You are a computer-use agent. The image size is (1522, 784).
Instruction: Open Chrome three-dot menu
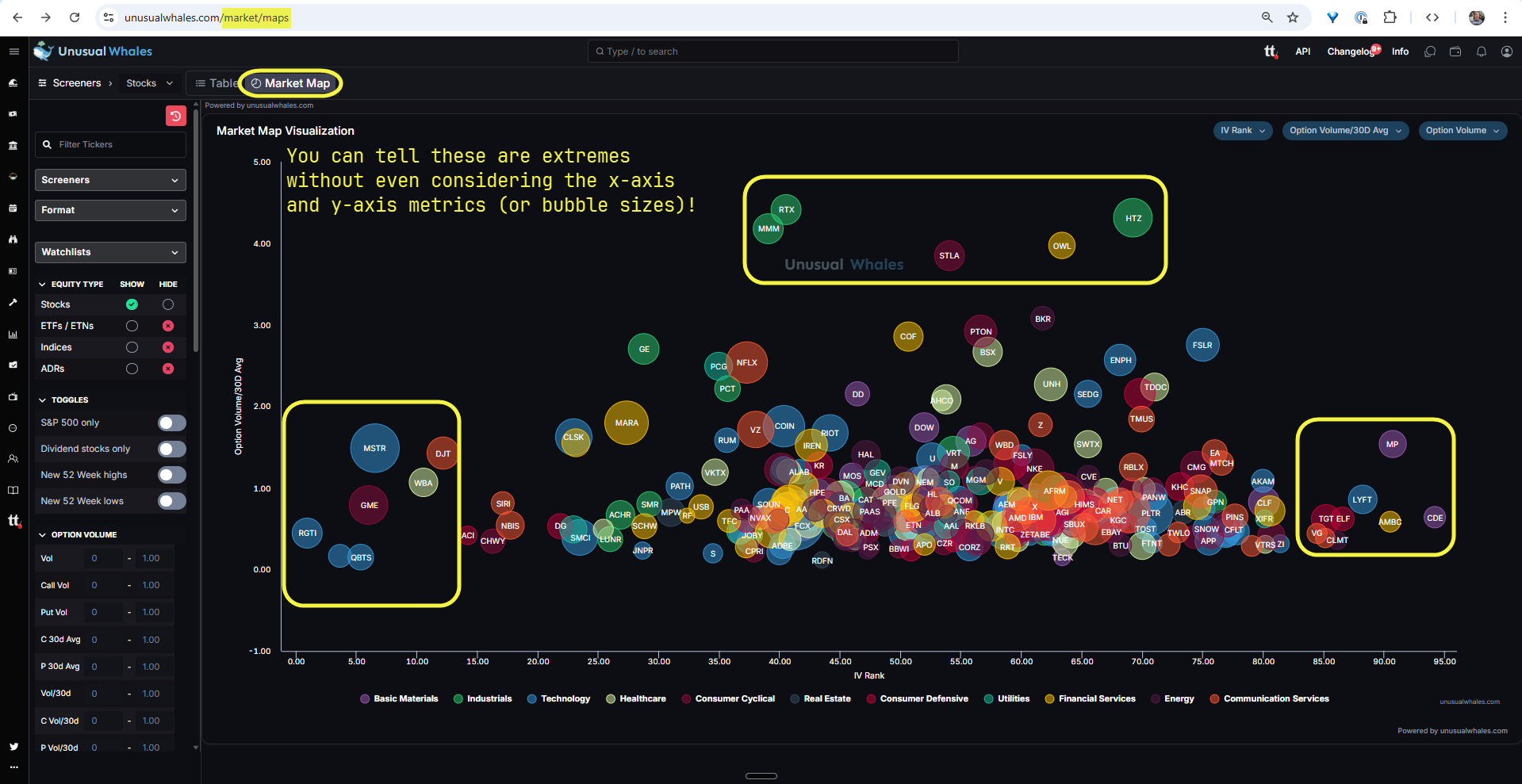click(x=1505, y=17)
